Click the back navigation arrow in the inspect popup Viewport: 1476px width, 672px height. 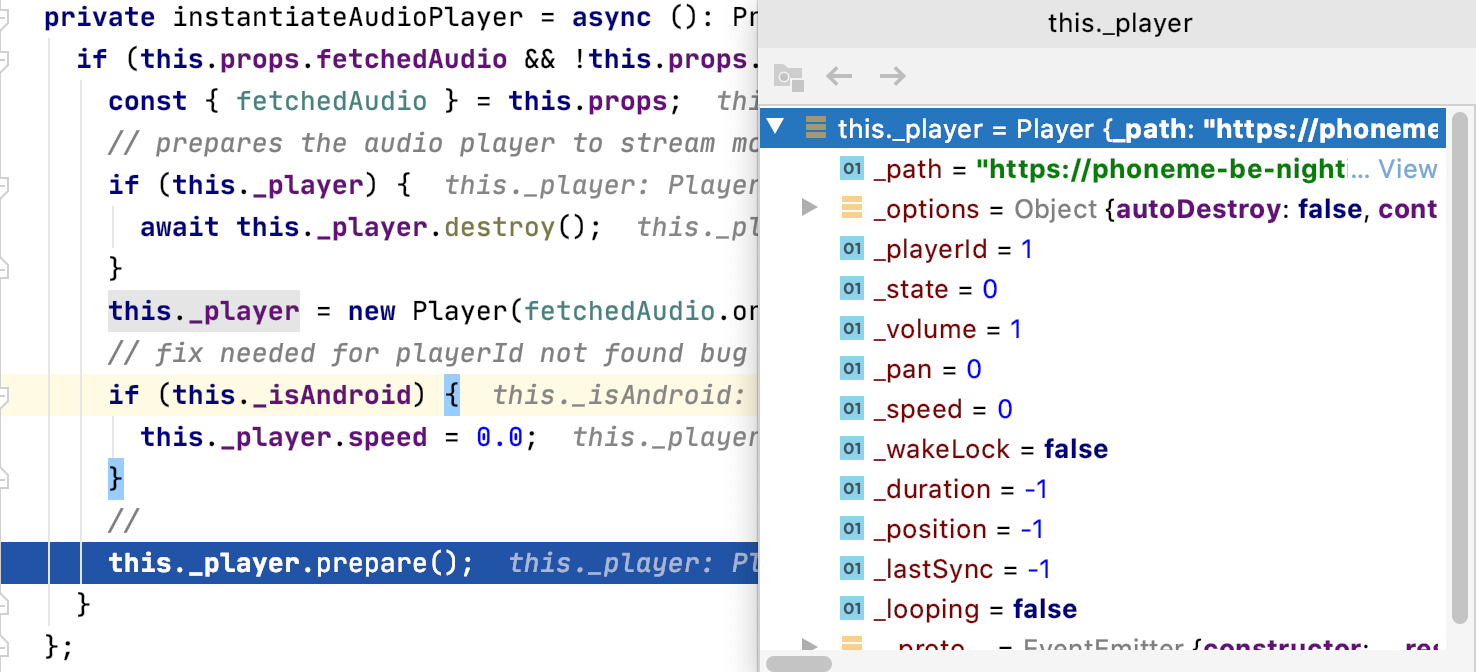(x=839, y=75)
